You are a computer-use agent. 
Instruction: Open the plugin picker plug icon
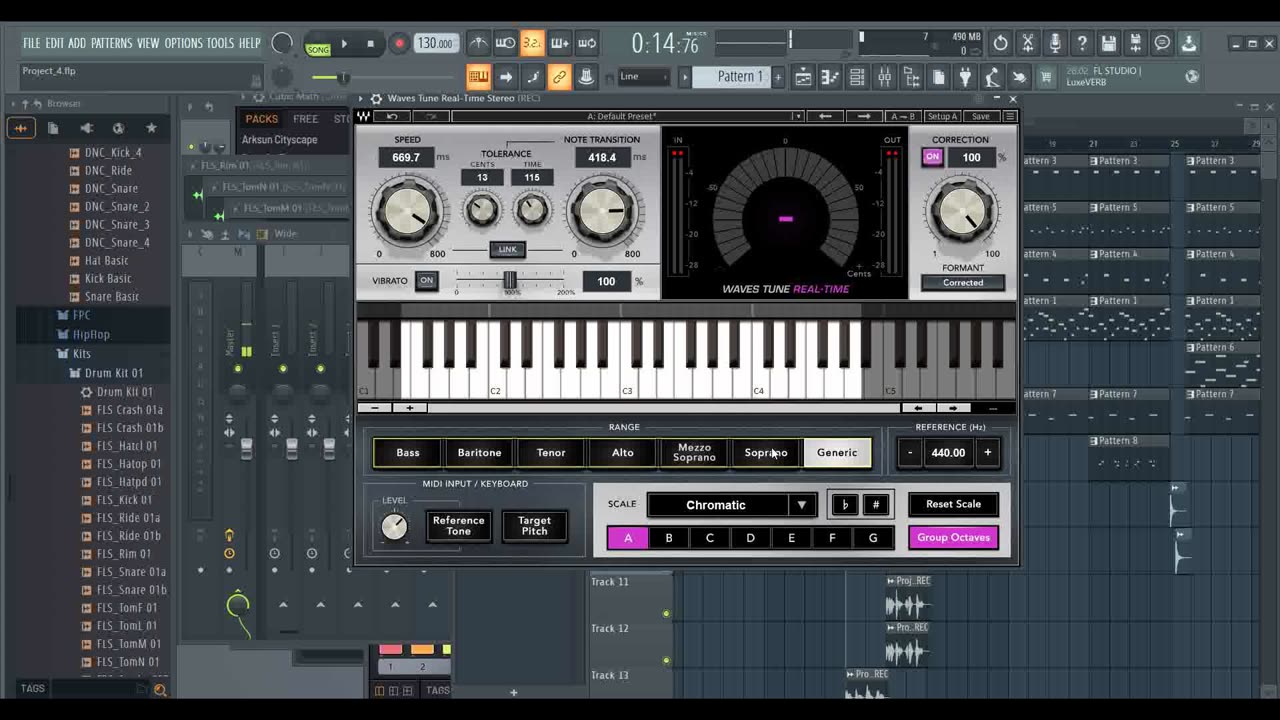click(x=965, y=77)
